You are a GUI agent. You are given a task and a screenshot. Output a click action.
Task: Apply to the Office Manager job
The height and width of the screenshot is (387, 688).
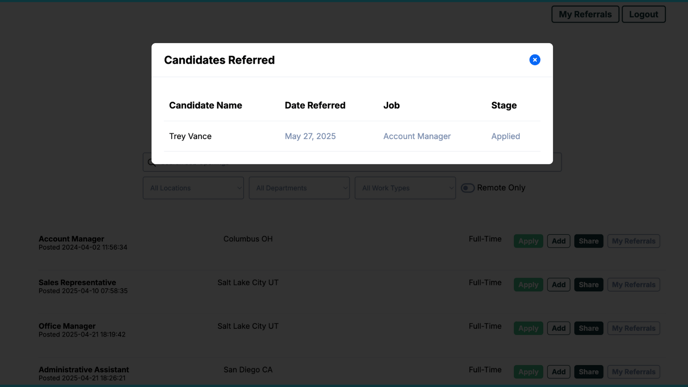[x=528, y=328]
